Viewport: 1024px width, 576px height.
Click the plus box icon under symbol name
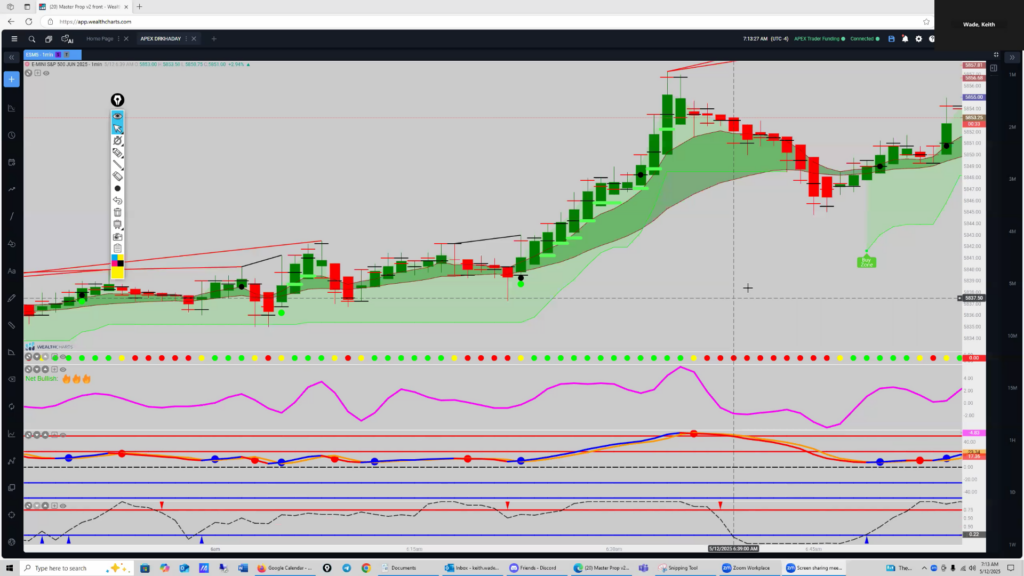37,73
